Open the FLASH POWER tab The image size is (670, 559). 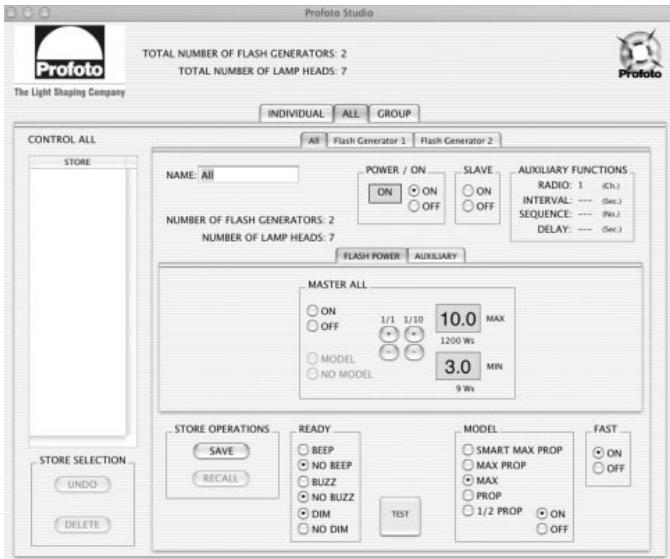(x=371, y=256)
